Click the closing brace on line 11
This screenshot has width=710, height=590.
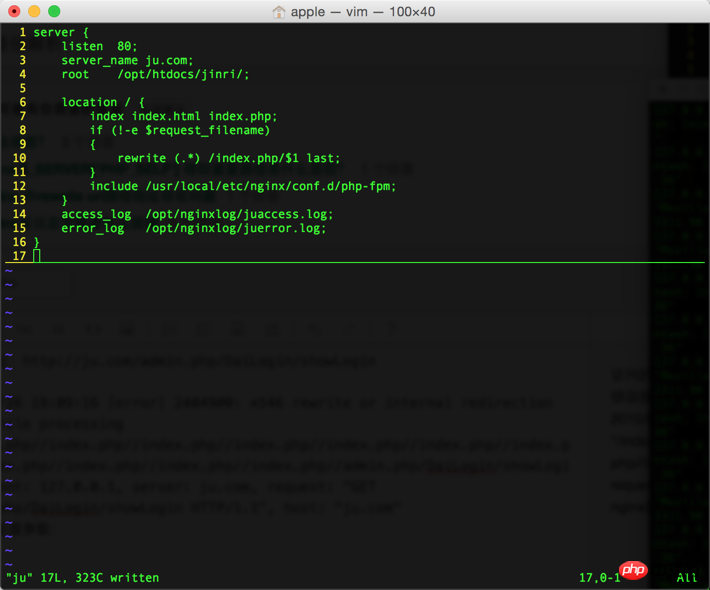pos(93,173)
